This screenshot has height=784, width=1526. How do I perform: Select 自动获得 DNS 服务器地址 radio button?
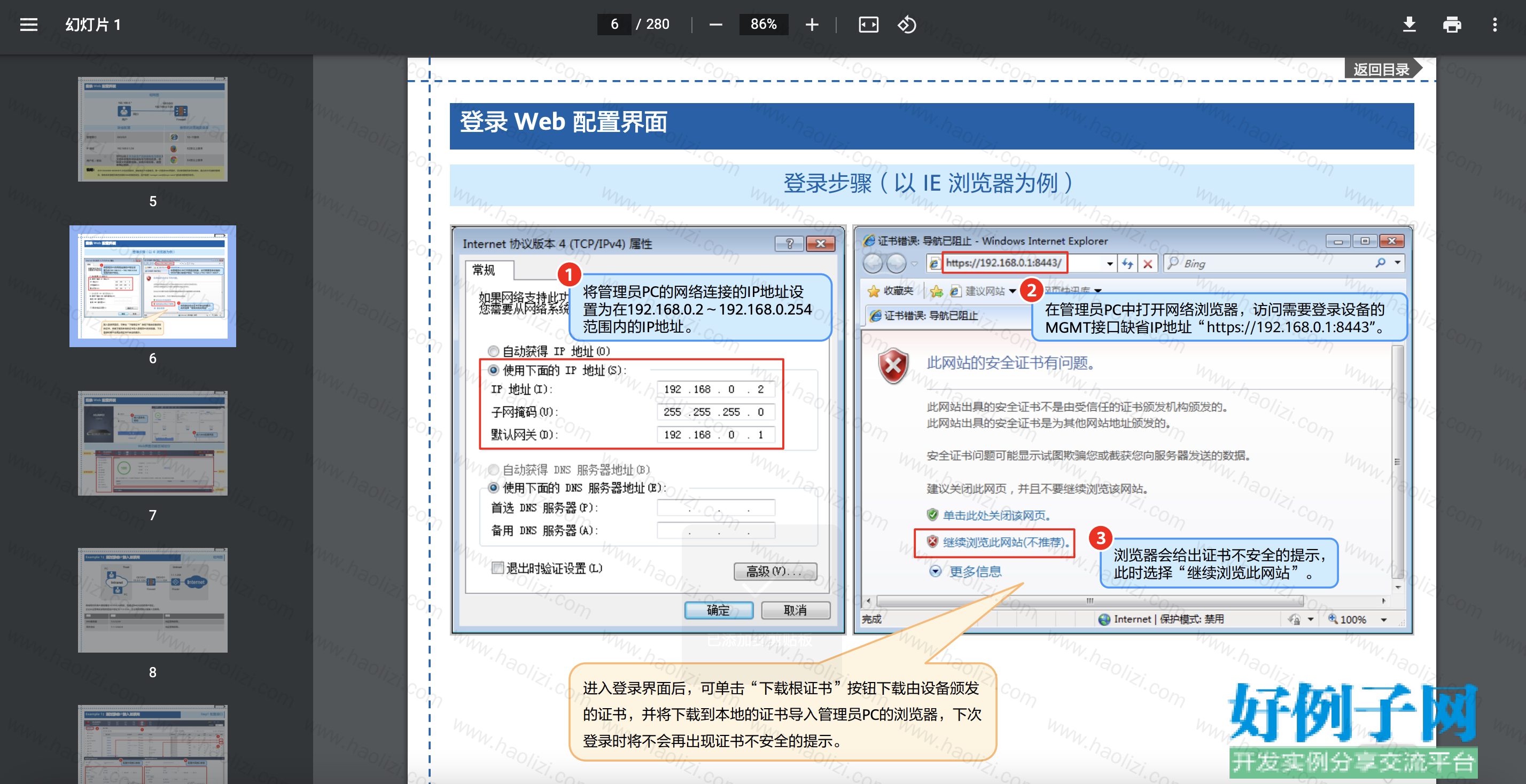coord(494,469)
